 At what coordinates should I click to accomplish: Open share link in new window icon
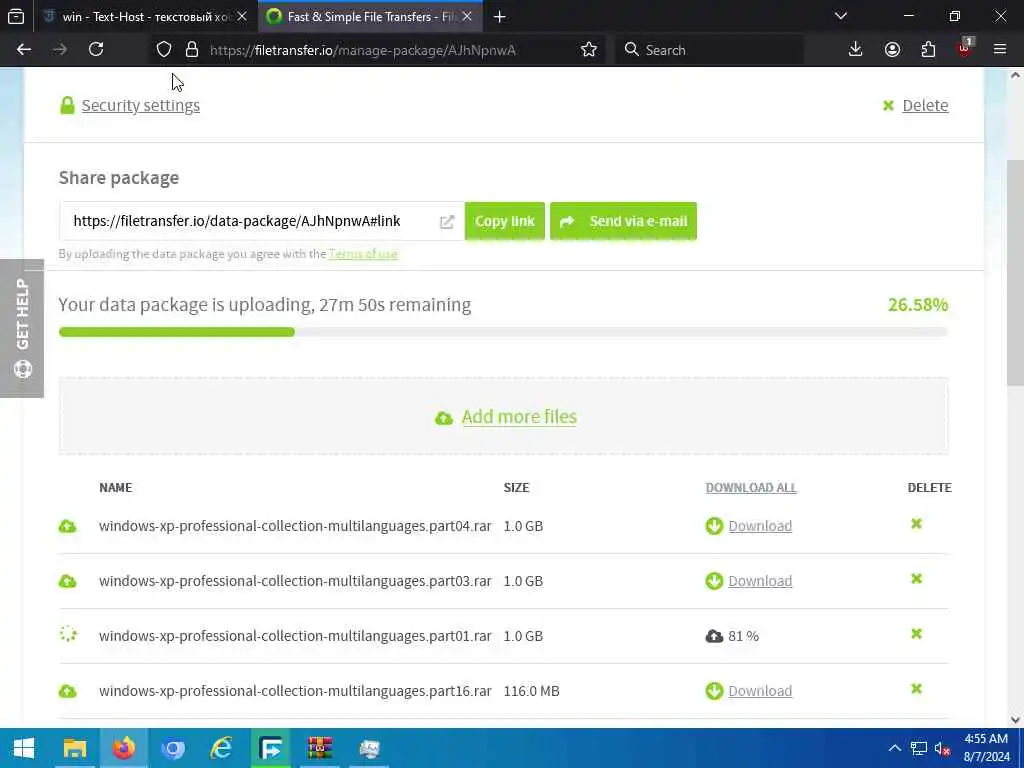point(447,222)
